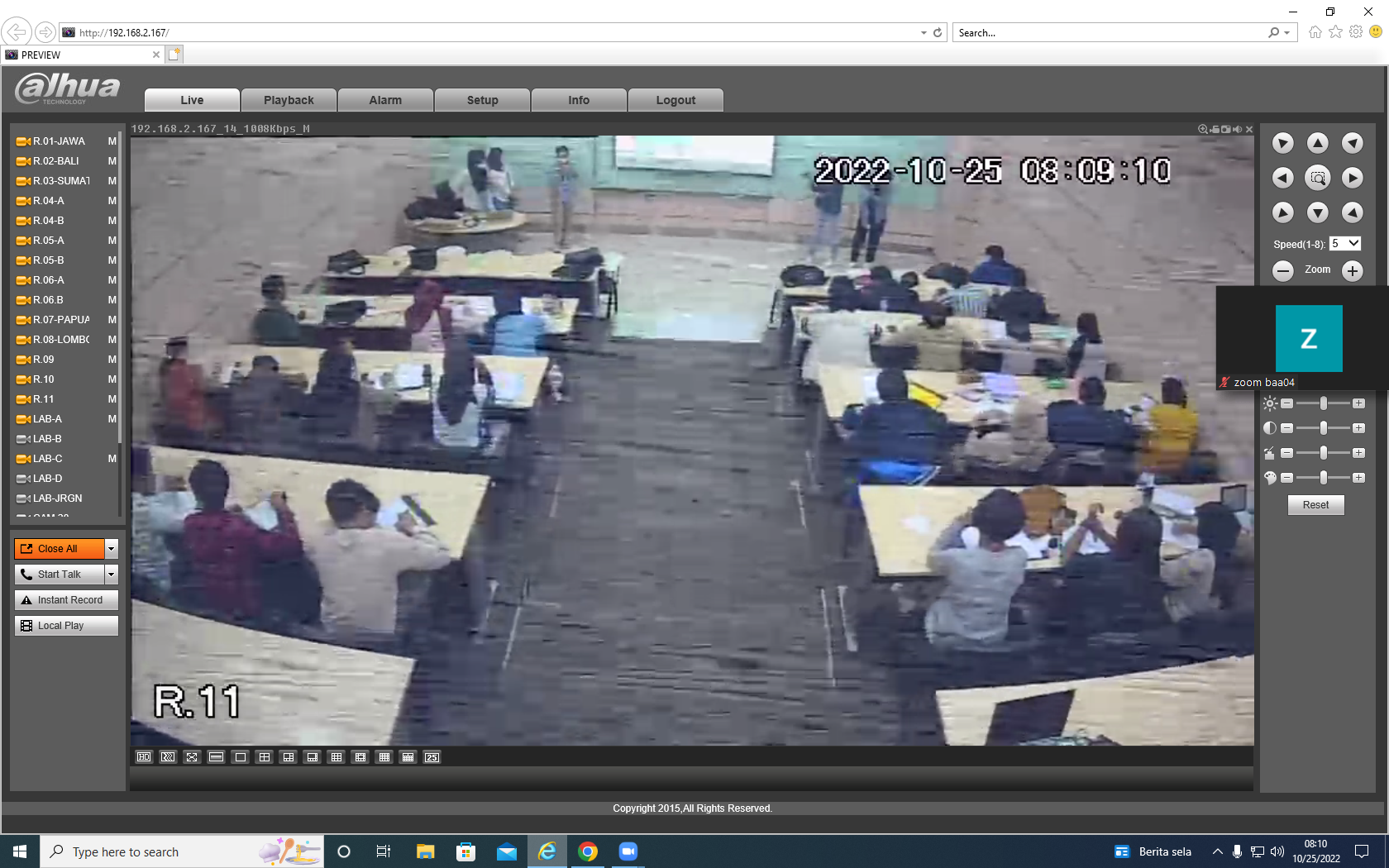Select four-window split layout

264,757
